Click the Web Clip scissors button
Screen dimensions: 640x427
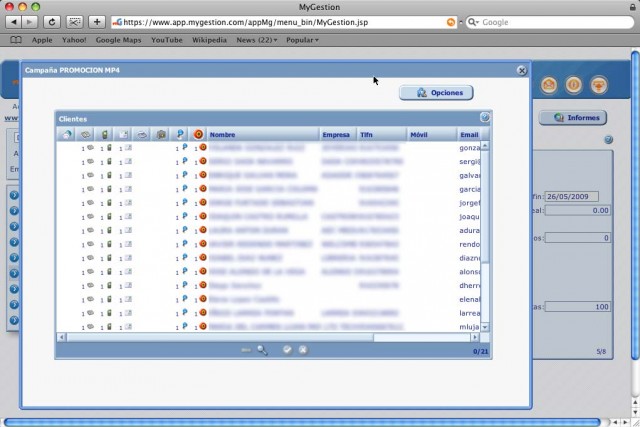point(74,22)
